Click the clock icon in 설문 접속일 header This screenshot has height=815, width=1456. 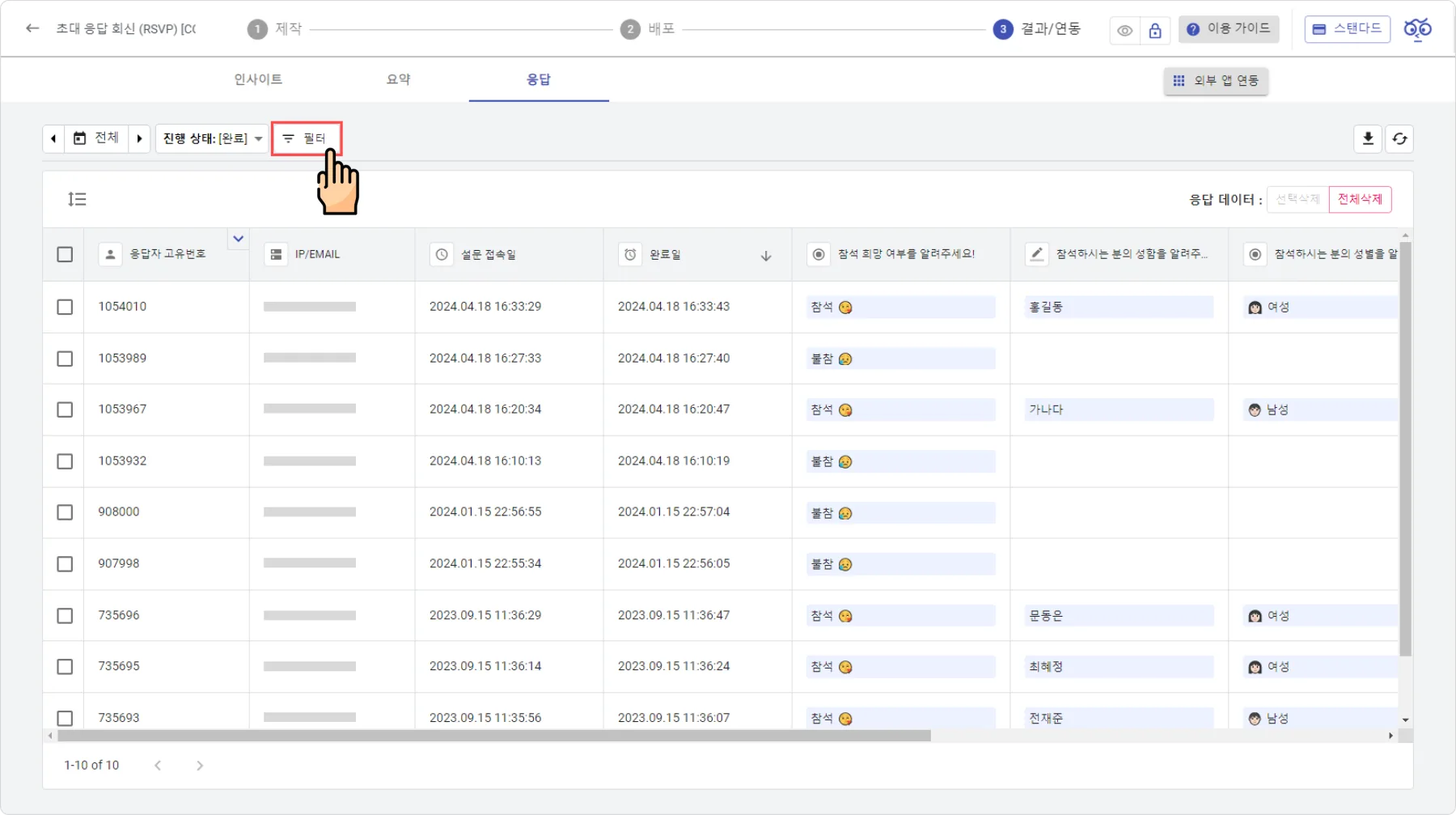pyautogui.click(x=442, y=254)
